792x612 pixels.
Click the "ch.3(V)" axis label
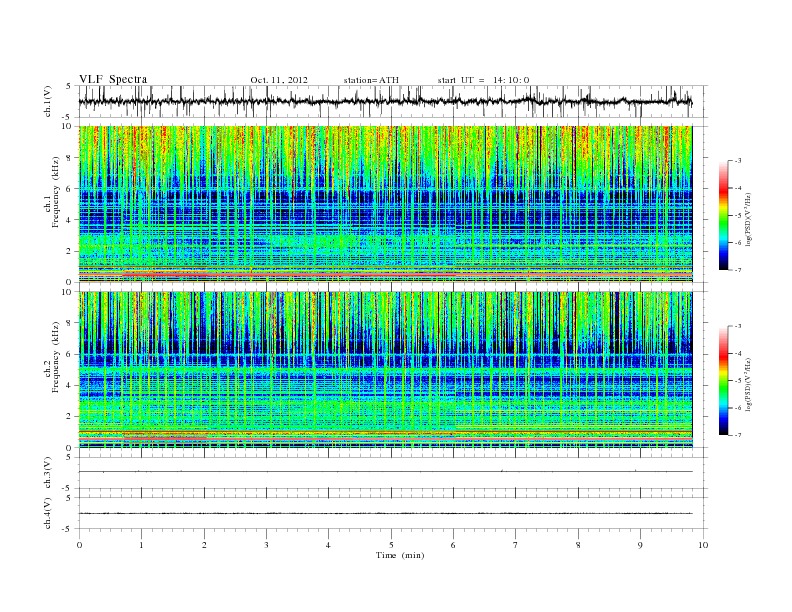[x=48, y=473]
